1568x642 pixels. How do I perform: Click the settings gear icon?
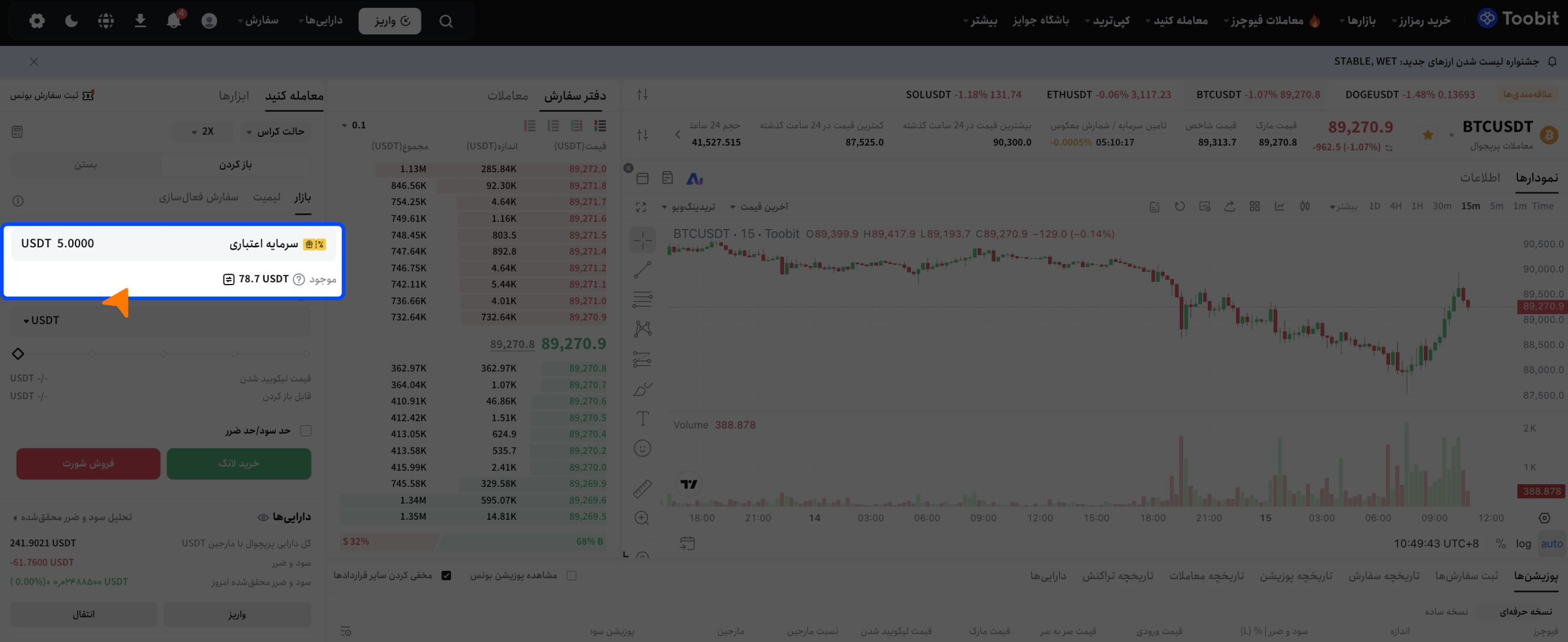(37, 21)
